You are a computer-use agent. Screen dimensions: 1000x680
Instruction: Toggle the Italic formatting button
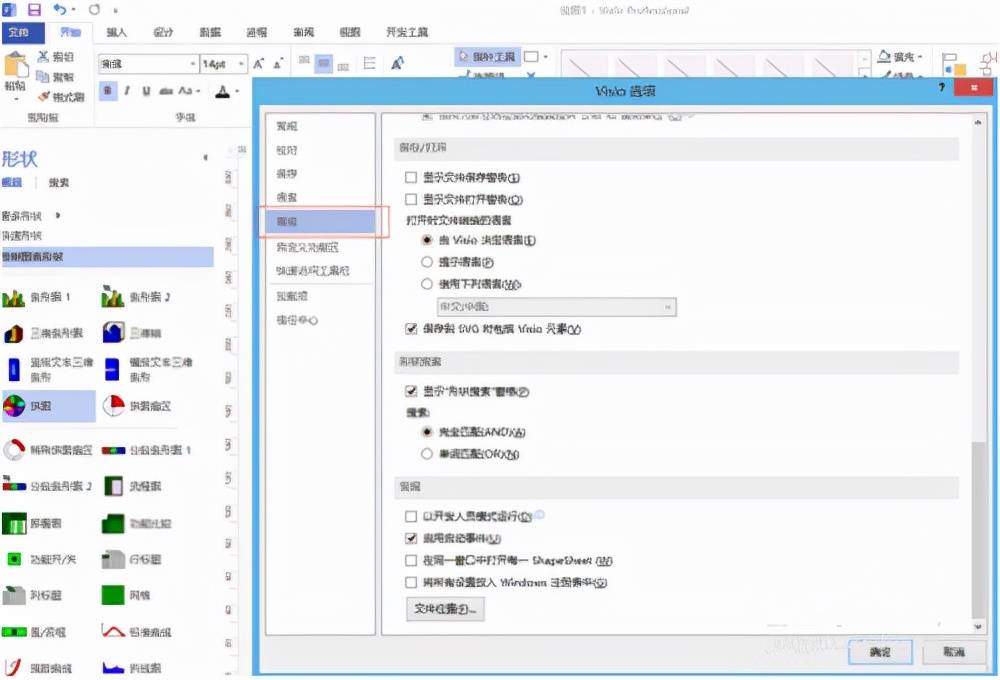[127, 91]
